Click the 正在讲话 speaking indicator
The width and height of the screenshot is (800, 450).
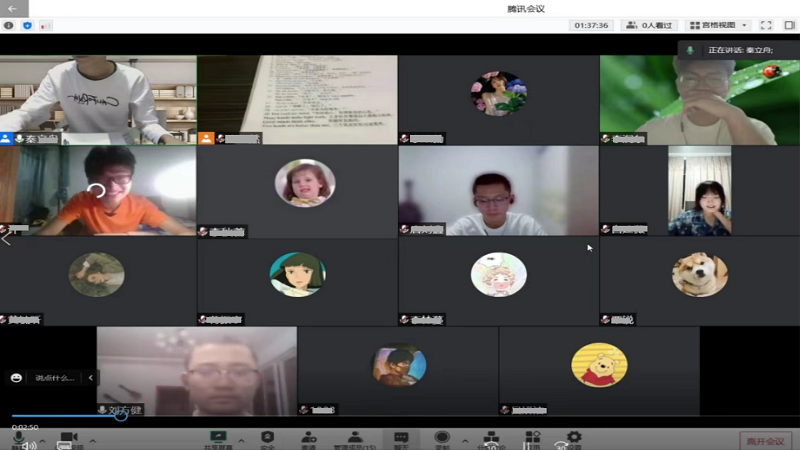740,50
